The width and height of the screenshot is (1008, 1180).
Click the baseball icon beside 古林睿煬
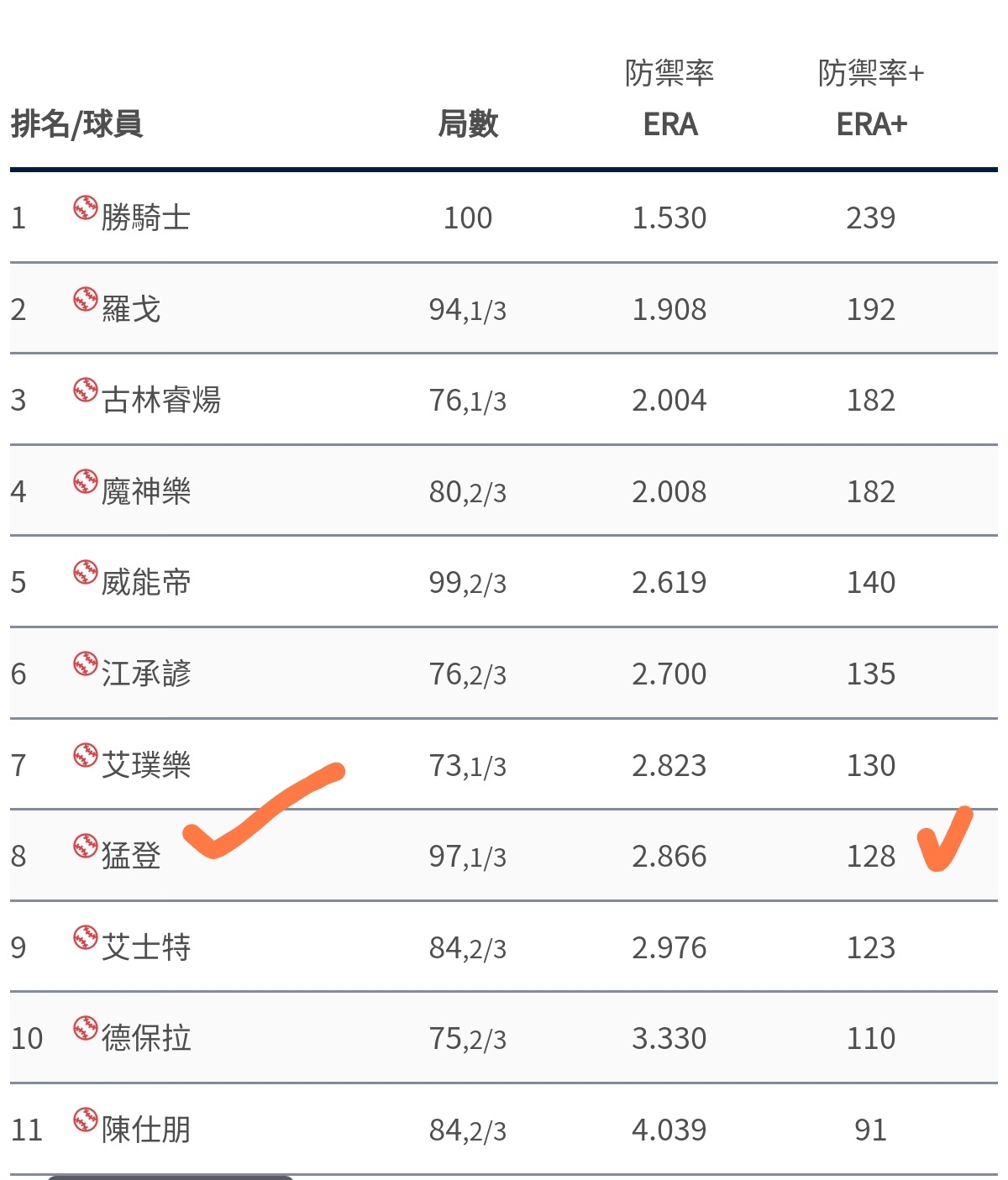85,390
